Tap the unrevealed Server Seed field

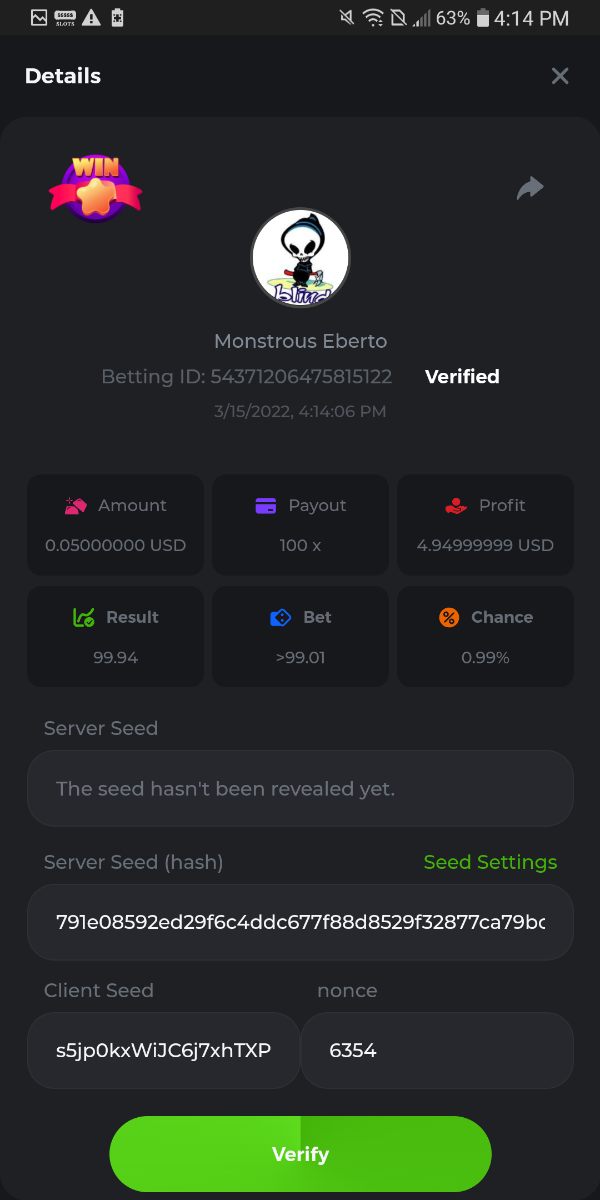click(300, 789)
